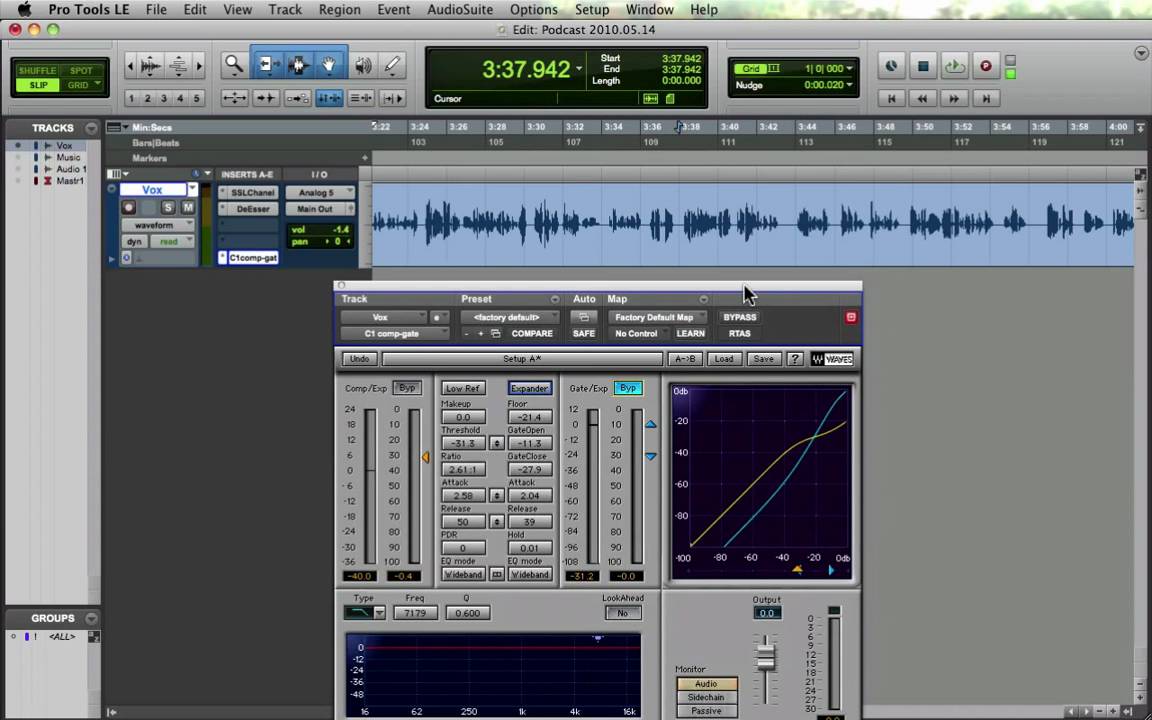This screenshot has width=1152, height=720.
Task: Open the Window menu
Action: (x=649, y=10)
